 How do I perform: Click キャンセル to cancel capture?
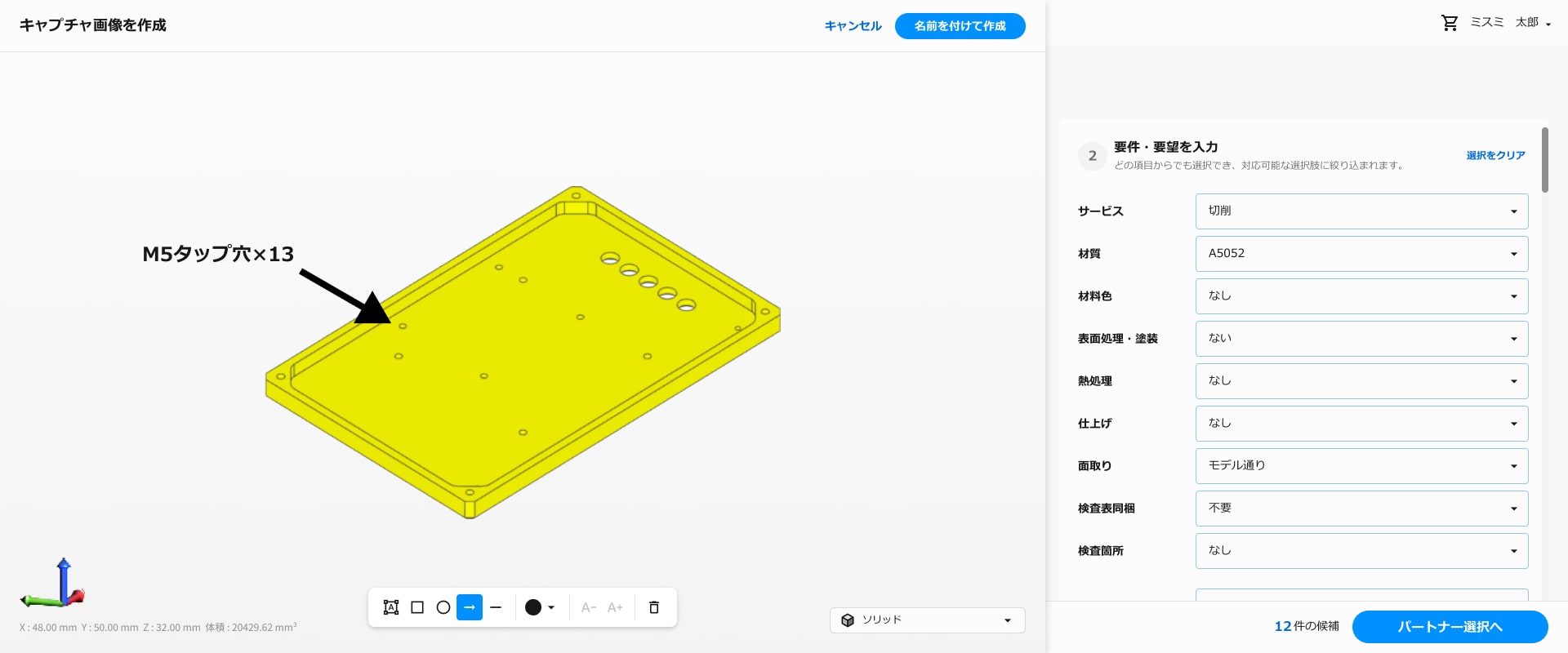tap(853, 26)
